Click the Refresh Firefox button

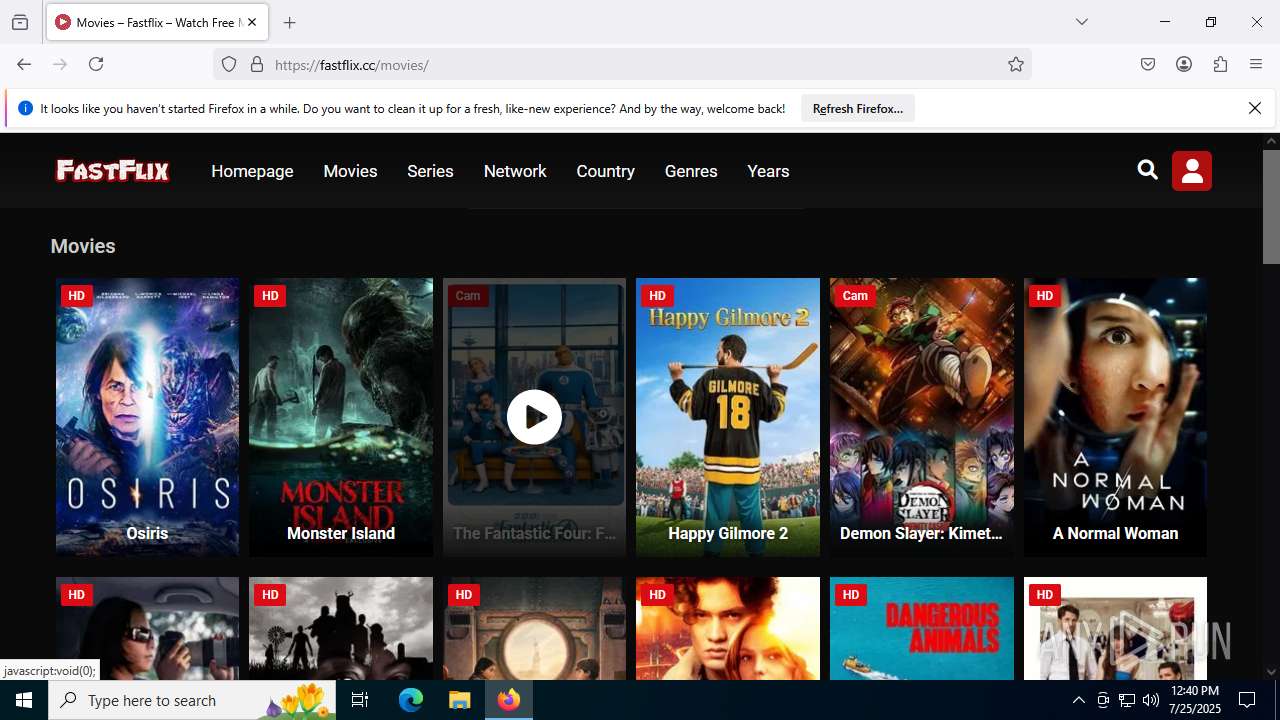point(858,108)
